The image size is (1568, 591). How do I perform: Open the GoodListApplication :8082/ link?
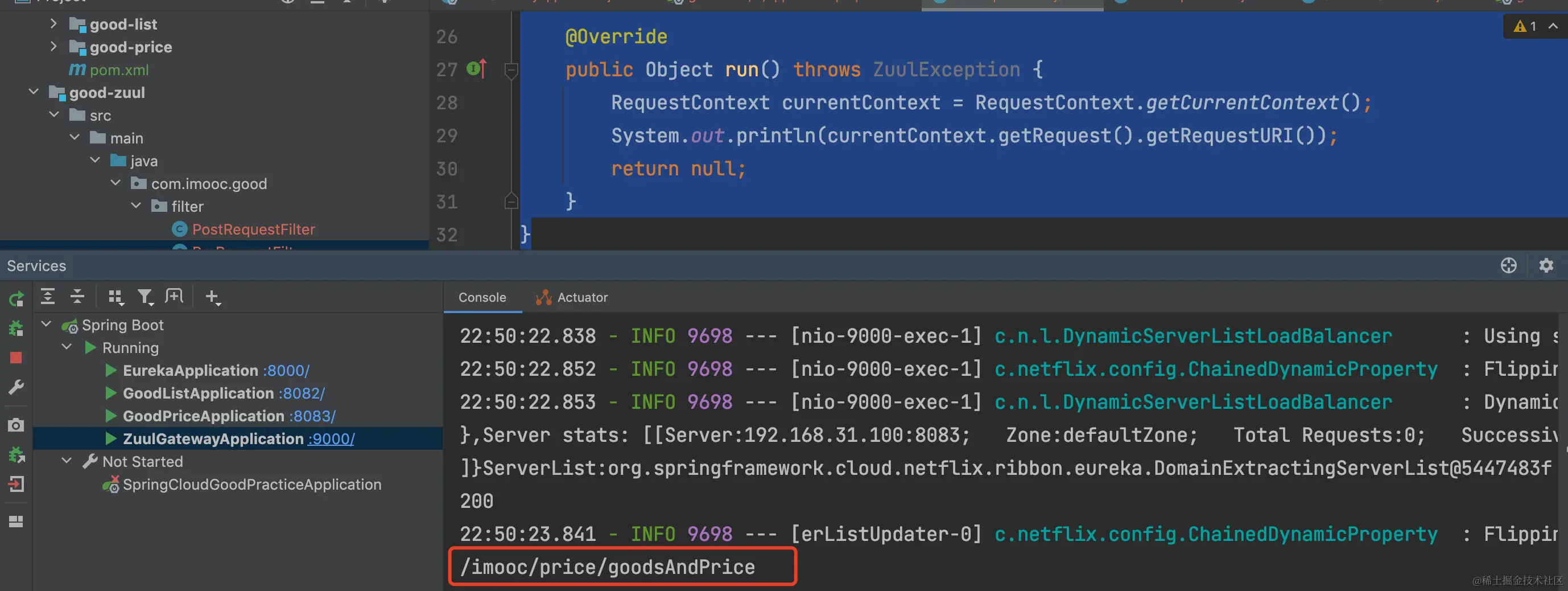[302, 393]
